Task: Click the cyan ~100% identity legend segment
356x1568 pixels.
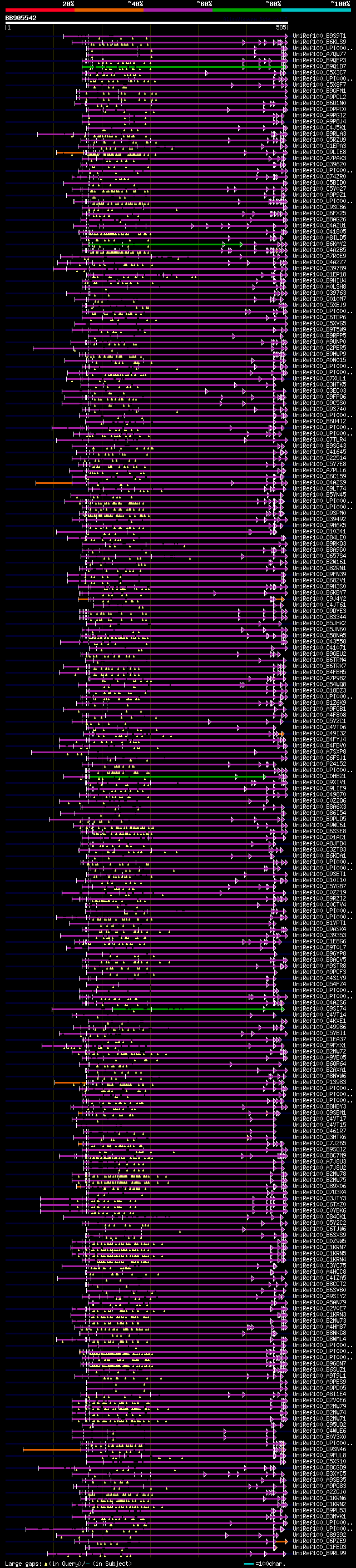Action: (317, 11)
